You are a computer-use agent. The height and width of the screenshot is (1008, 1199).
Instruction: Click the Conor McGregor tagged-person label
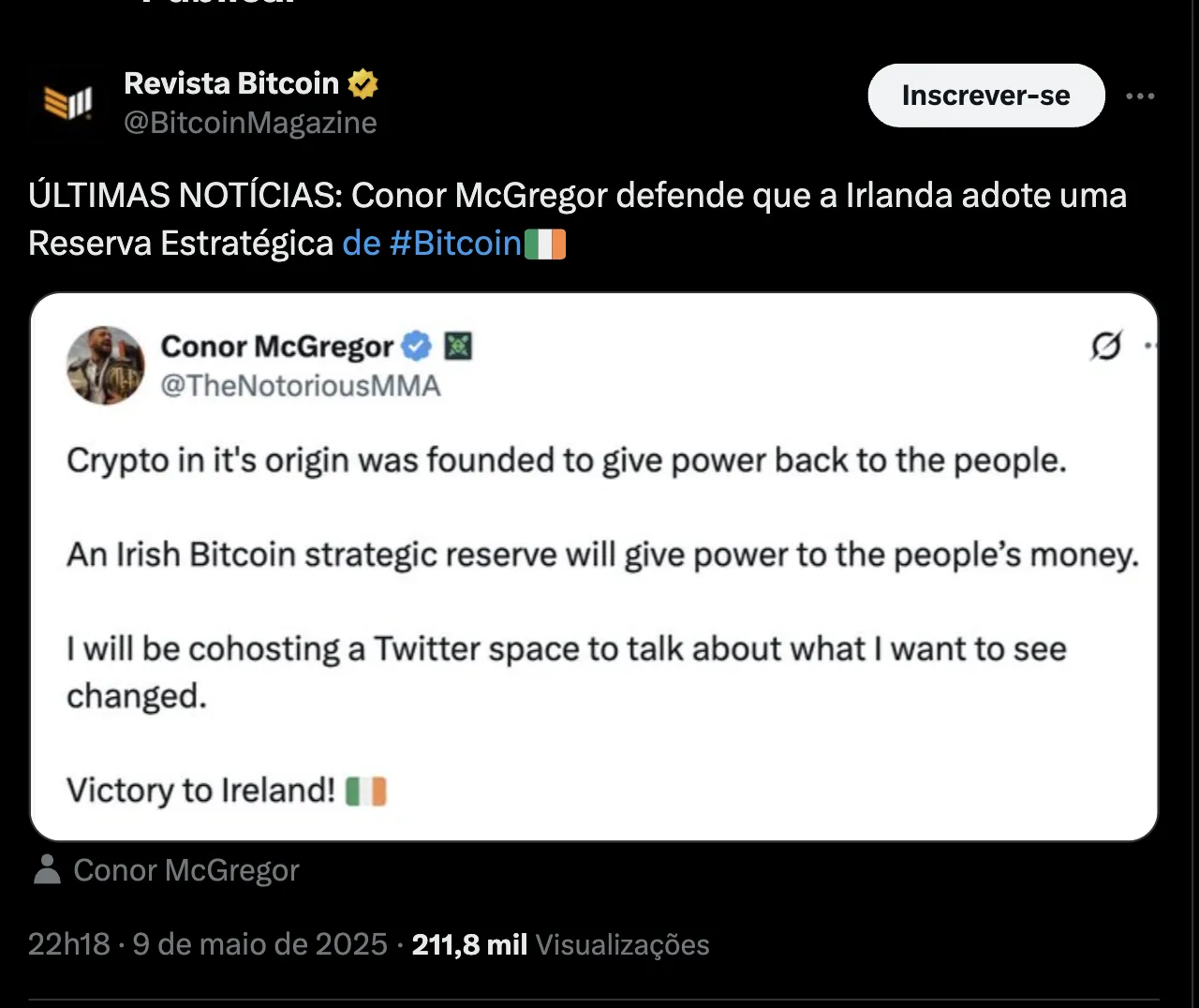point(185,869)
